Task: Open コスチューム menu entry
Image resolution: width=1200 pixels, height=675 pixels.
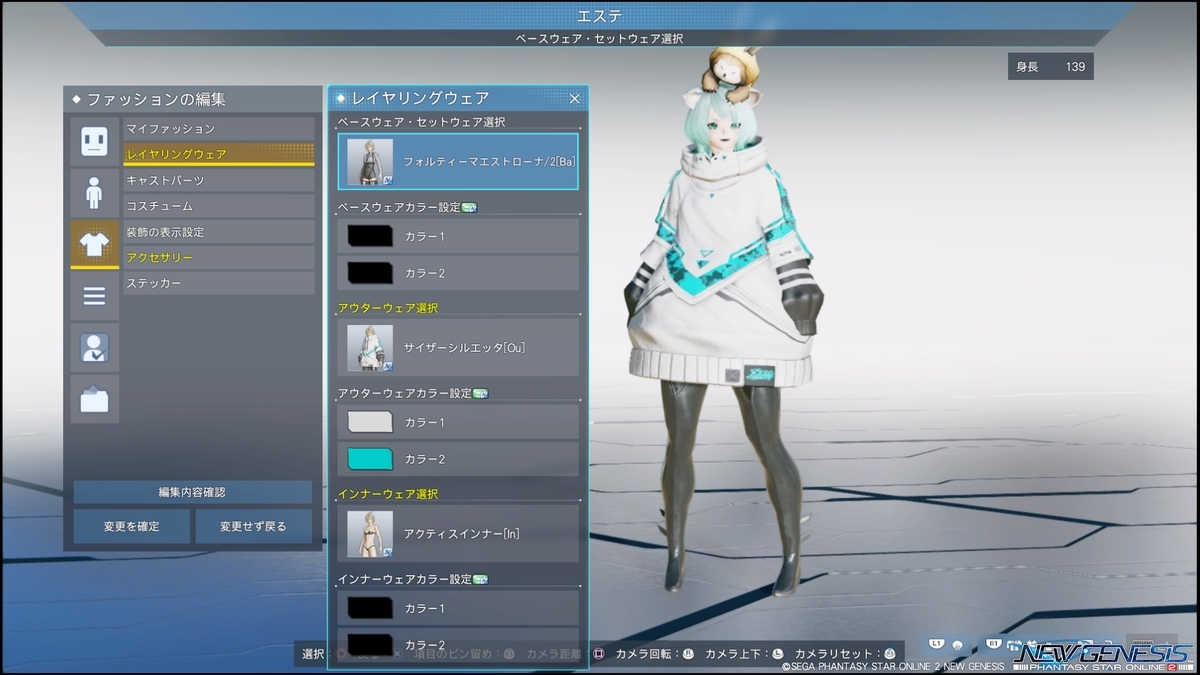Action: 219,206
